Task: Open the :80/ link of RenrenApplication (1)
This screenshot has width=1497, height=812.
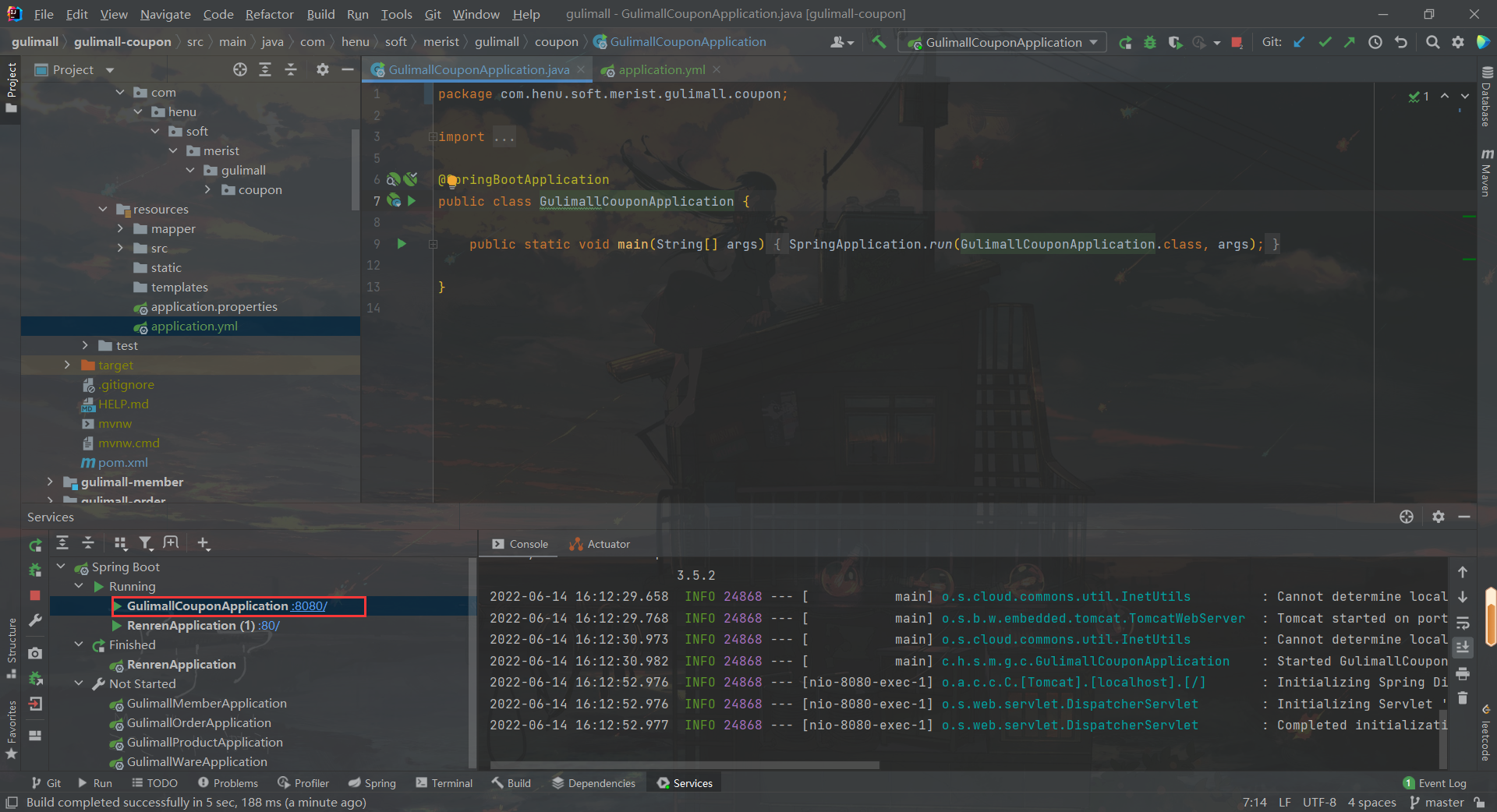Action: pyautogui.click(x=269, y=625)
